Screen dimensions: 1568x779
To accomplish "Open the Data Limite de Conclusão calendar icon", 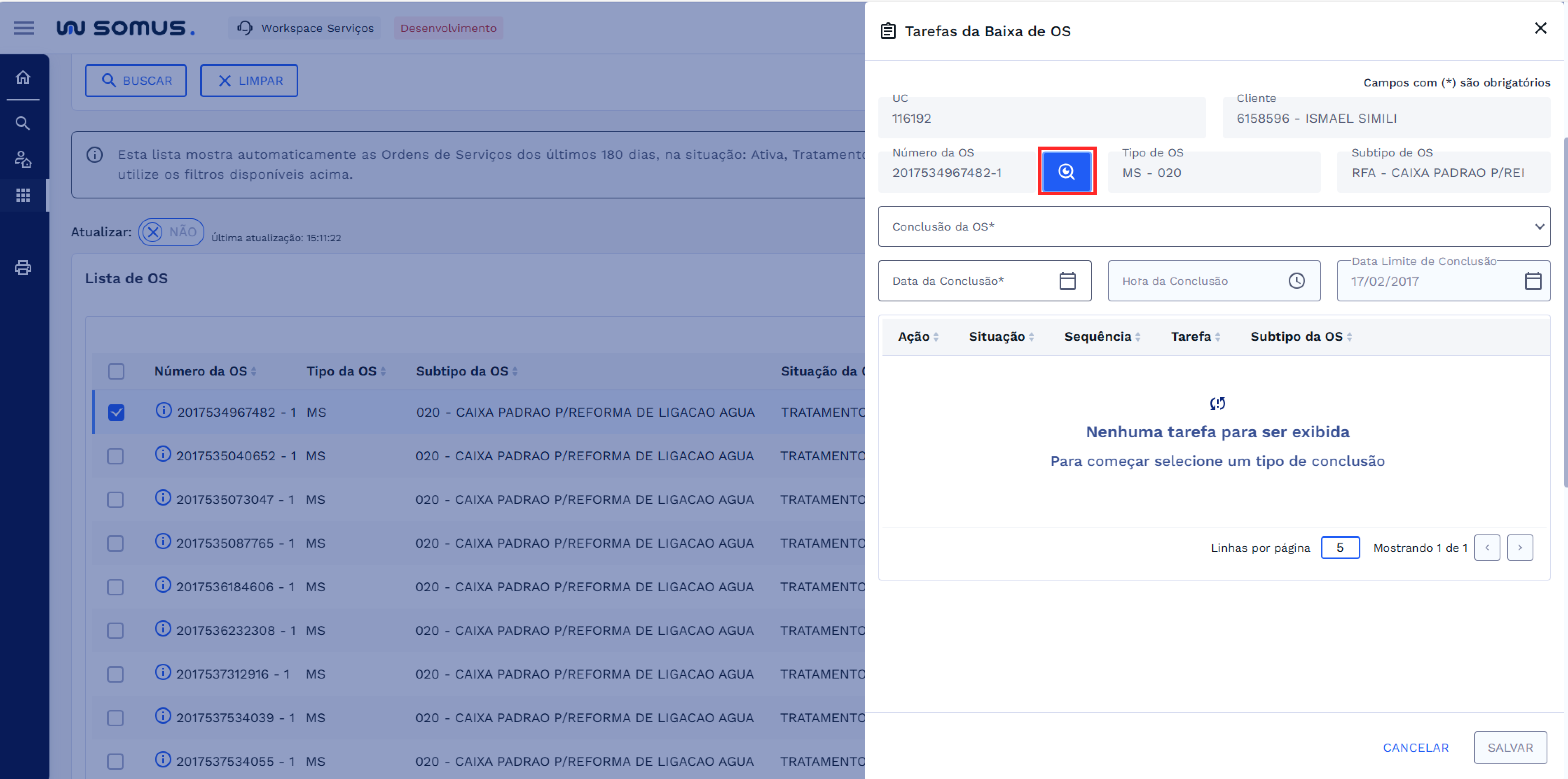I will pos(1532,281).
